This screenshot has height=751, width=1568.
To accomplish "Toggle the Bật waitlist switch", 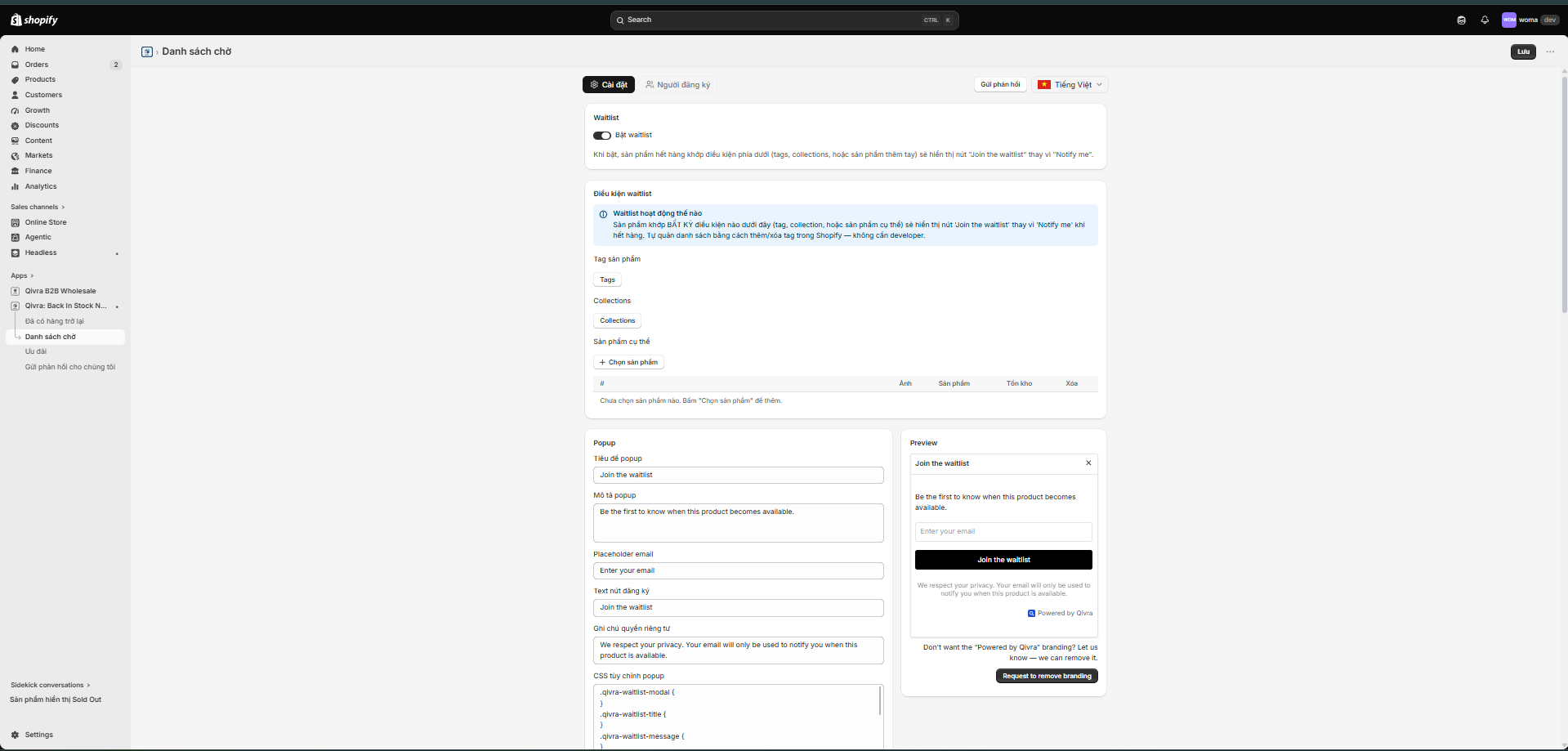I will [x=602, y=136].
